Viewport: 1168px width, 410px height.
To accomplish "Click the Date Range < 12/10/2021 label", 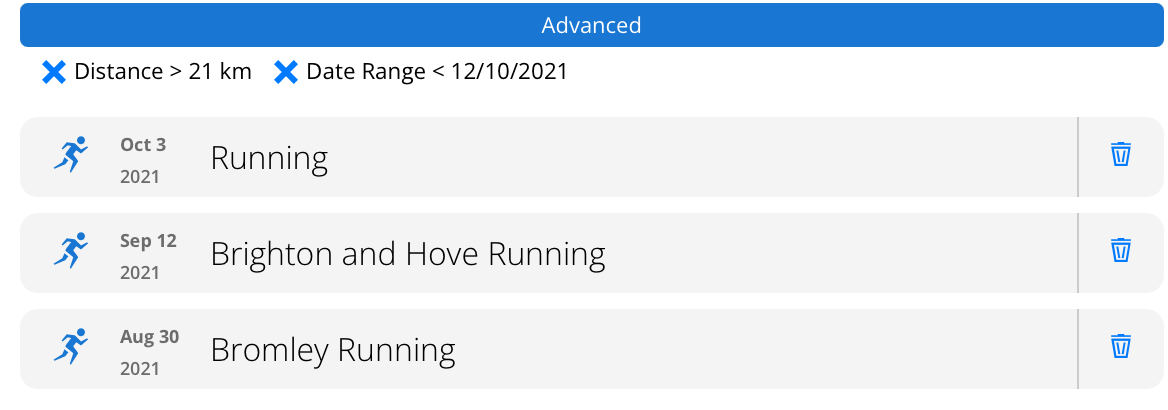I will 437,72.
